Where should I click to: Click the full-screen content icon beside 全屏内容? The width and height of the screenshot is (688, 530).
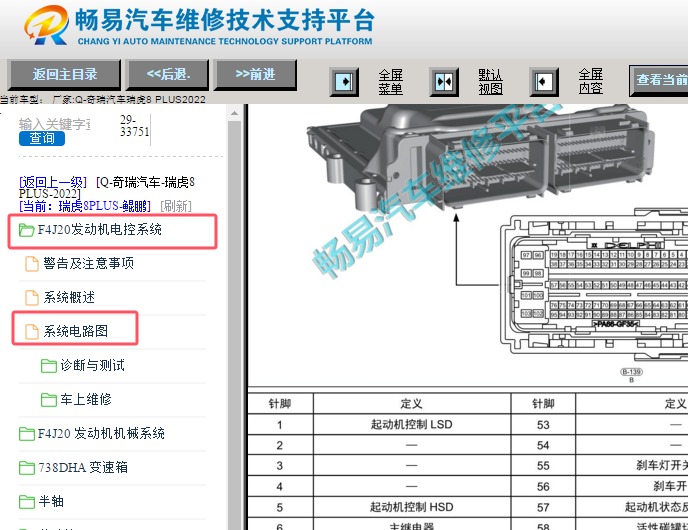point(544,82)
